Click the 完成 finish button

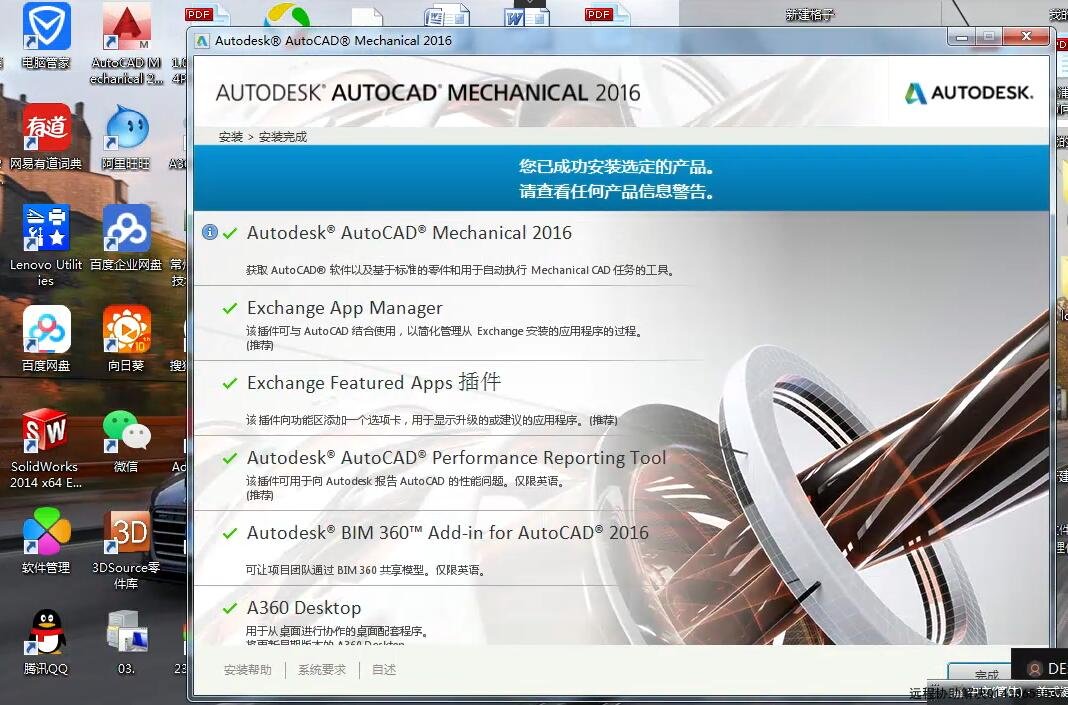[979, 674]
